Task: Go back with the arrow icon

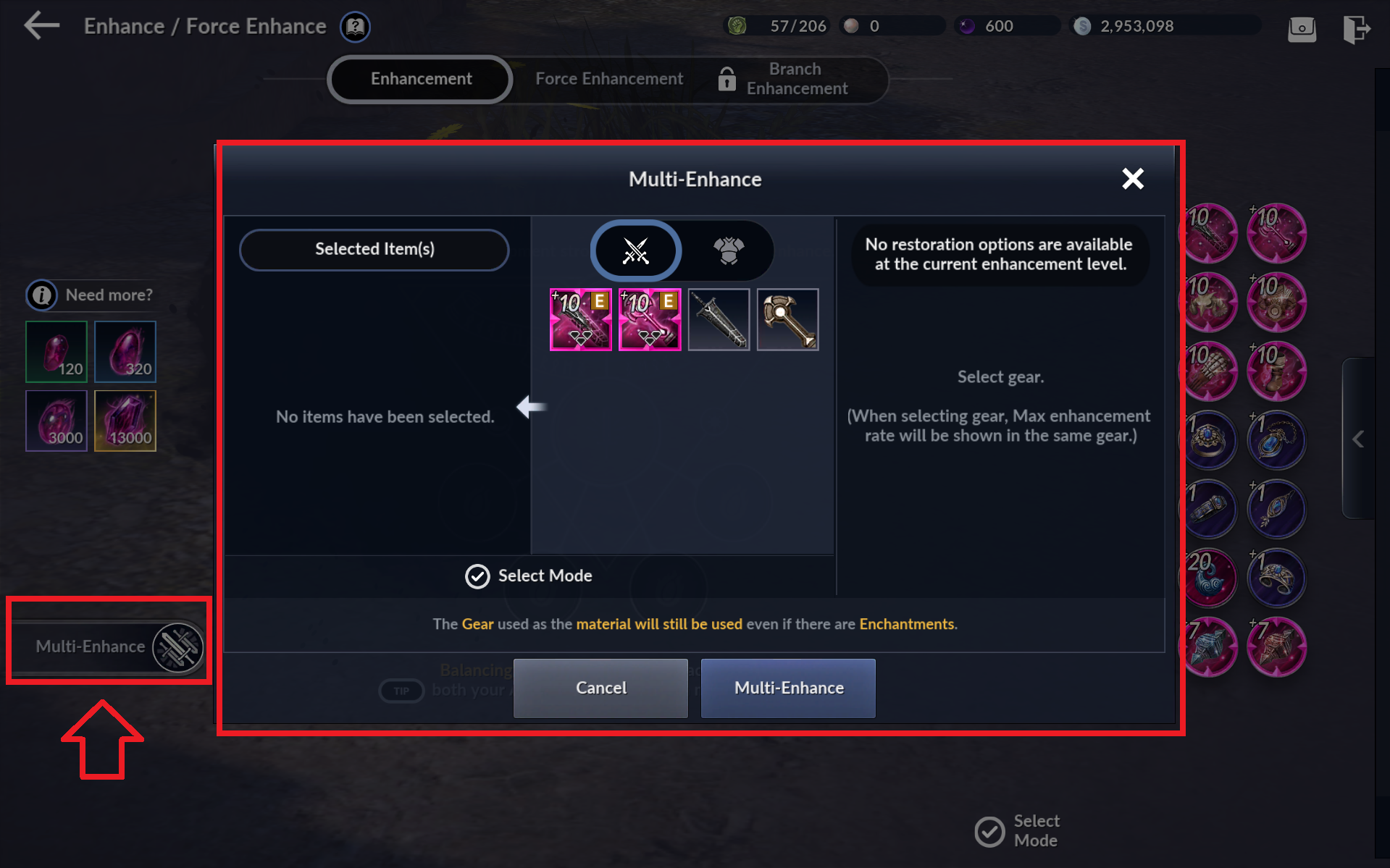Action: (x=41, y=26)
